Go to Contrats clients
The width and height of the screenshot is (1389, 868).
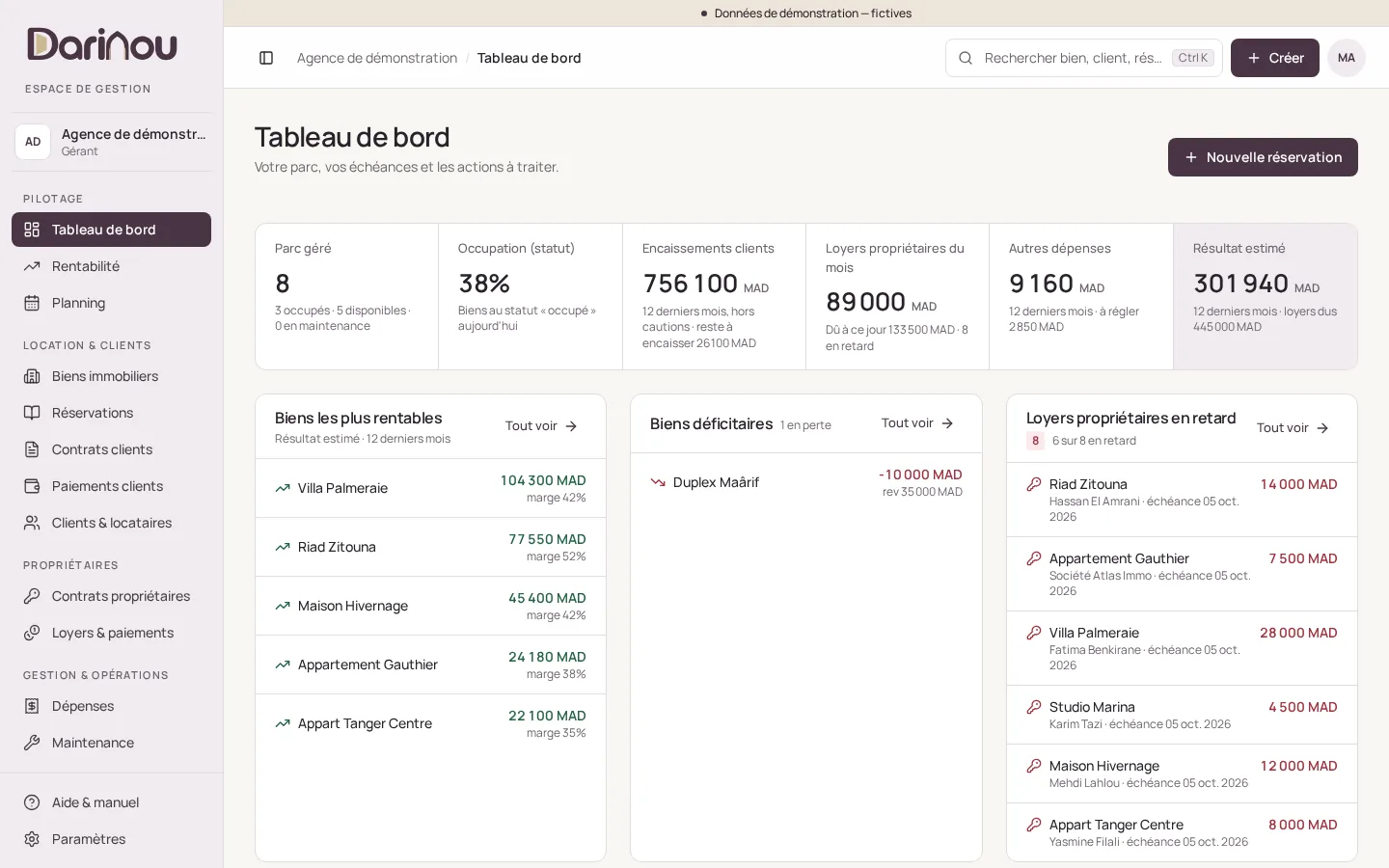pyautogui.click(x=112, y=449)
